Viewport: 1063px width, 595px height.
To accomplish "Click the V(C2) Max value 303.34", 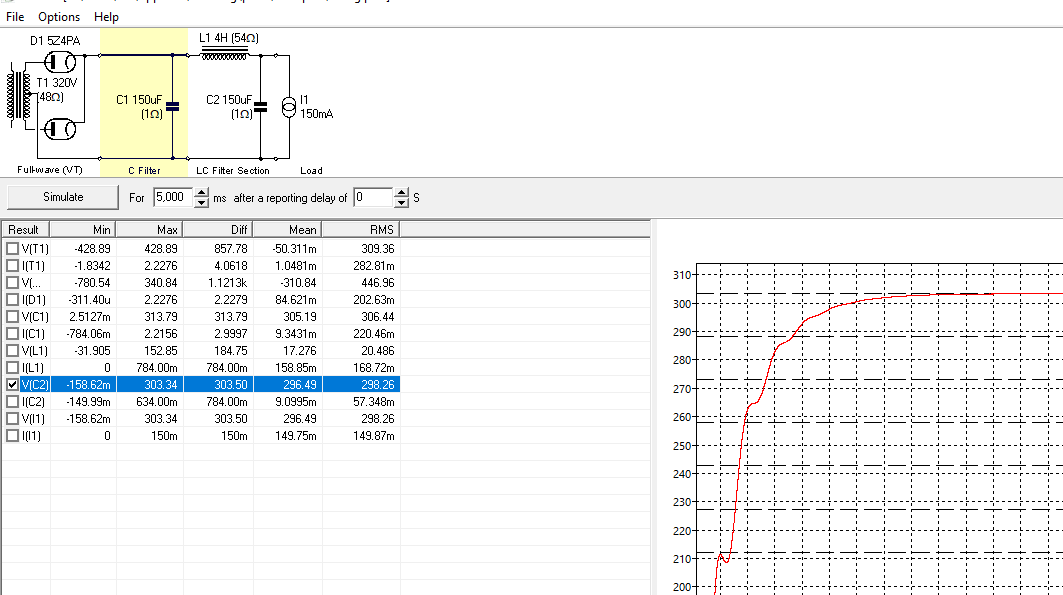I will point(161,385).
